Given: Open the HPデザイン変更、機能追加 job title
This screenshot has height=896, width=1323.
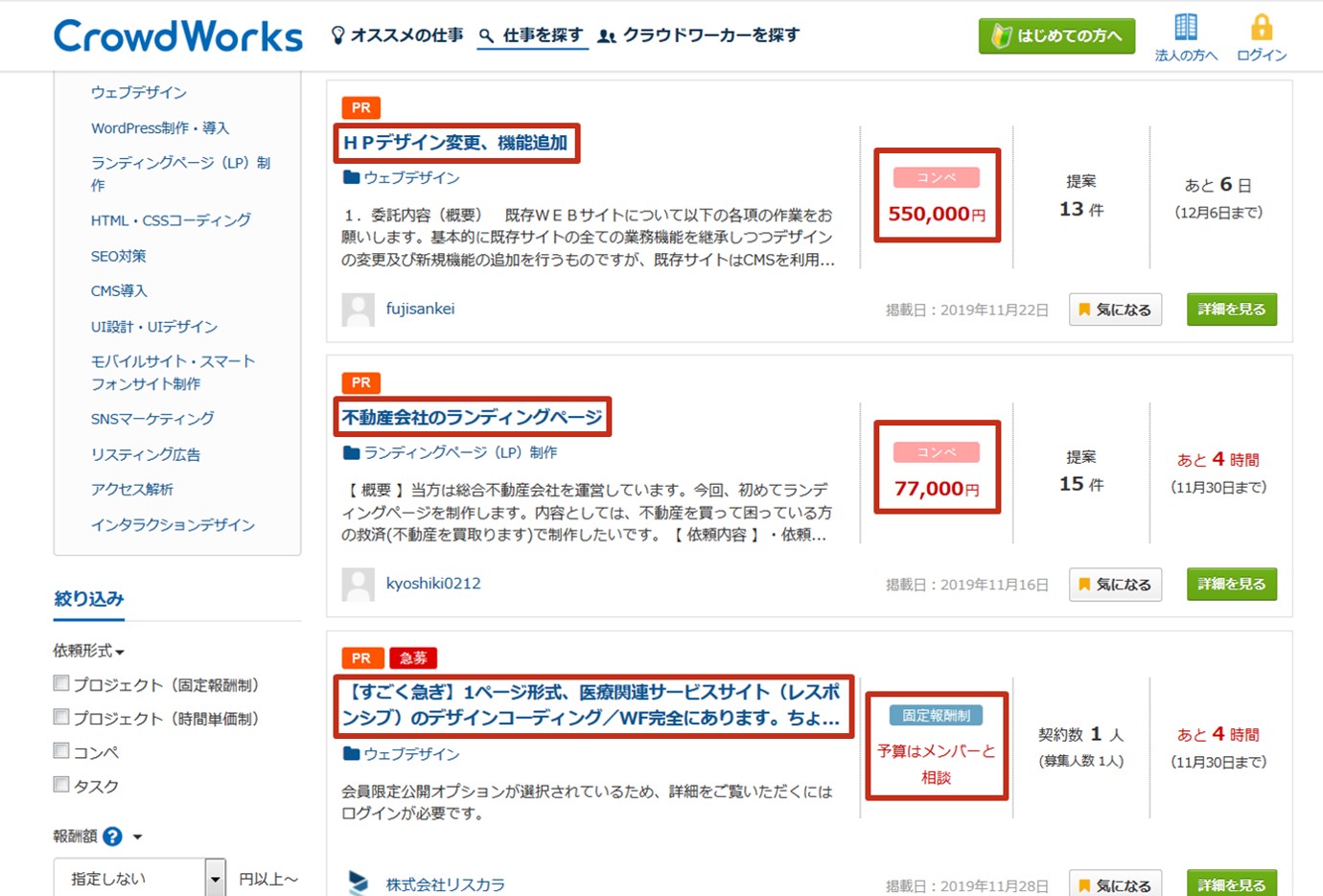Looking at the screenshot, I should pos(455,143).
